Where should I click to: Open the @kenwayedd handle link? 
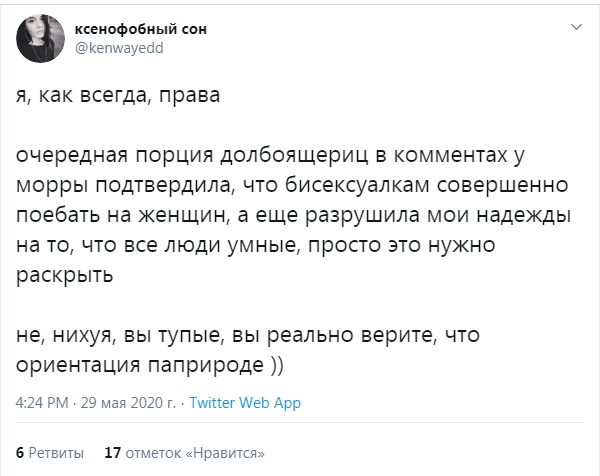click(x=119, y=48)
